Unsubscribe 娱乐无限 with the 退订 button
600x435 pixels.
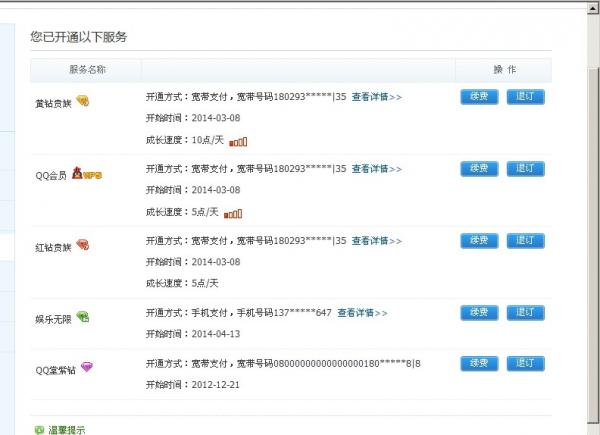pos(525,313)
